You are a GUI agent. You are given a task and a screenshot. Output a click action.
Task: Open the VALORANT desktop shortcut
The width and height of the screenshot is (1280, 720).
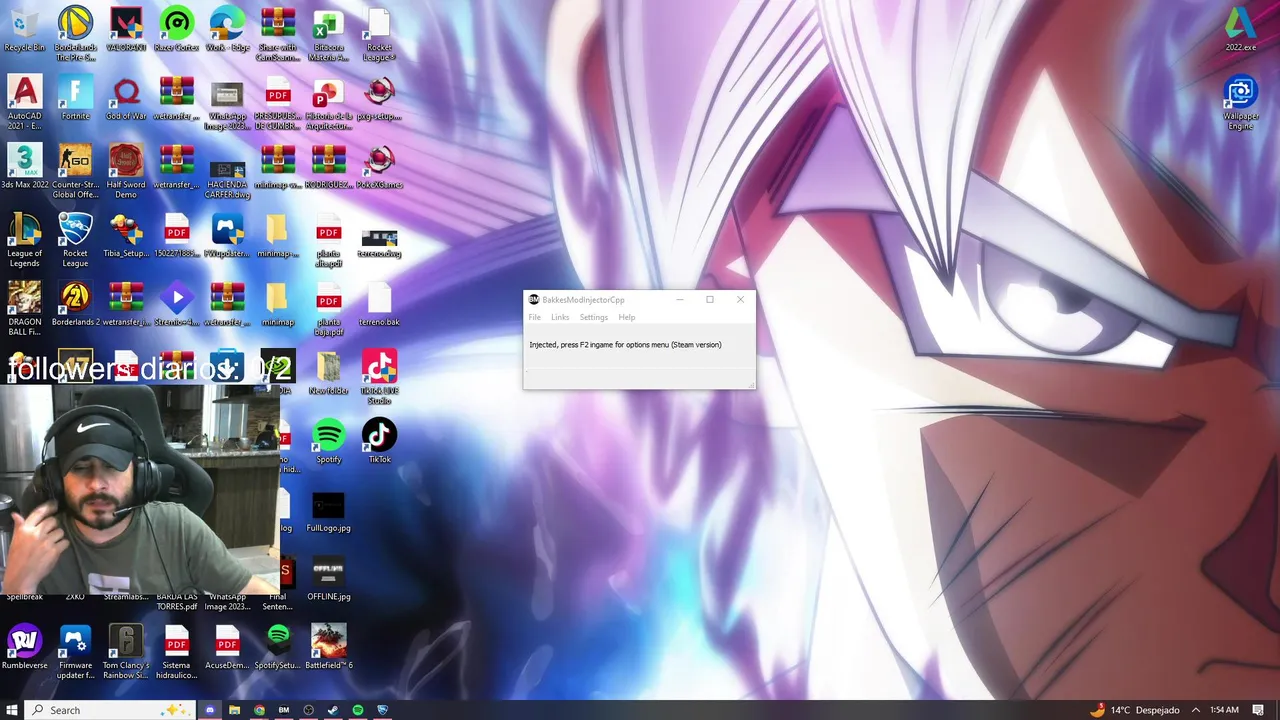(x=126, y=30)
